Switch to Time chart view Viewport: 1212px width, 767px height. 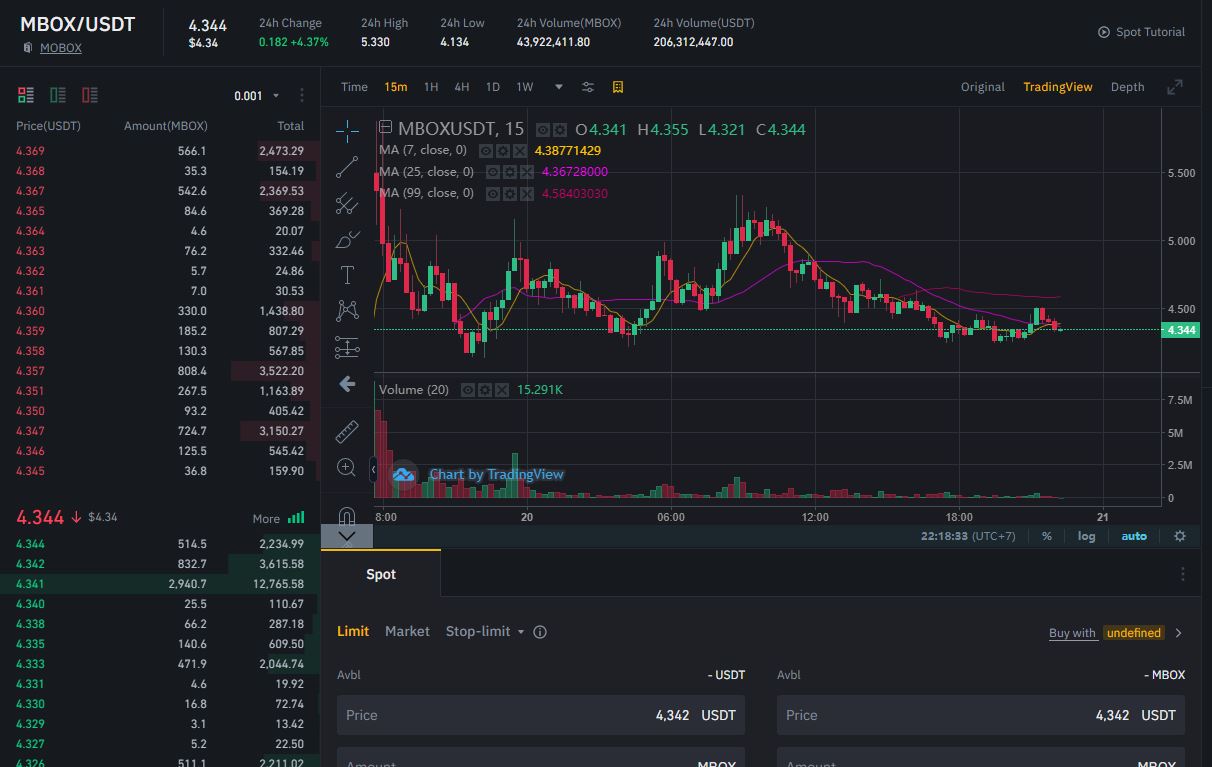[354, 87]
